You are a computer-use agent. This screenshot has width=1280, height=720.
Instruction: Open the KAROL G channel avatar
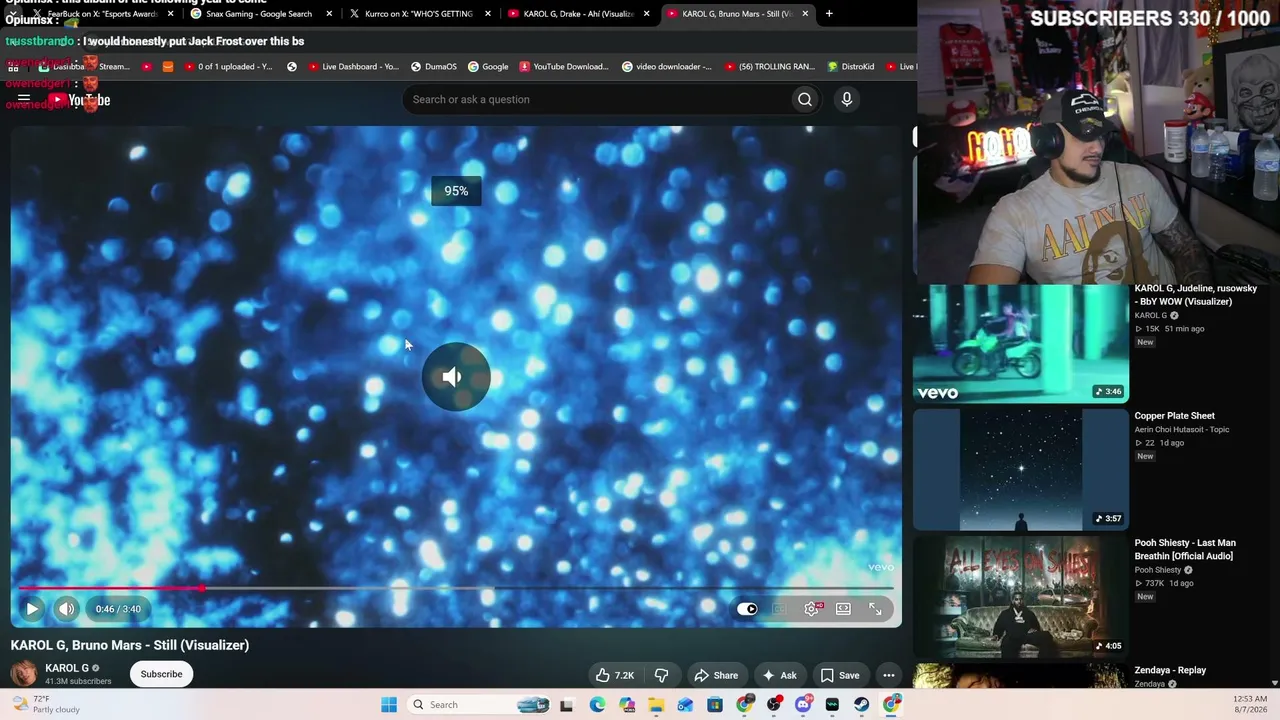tap(23, 673)
